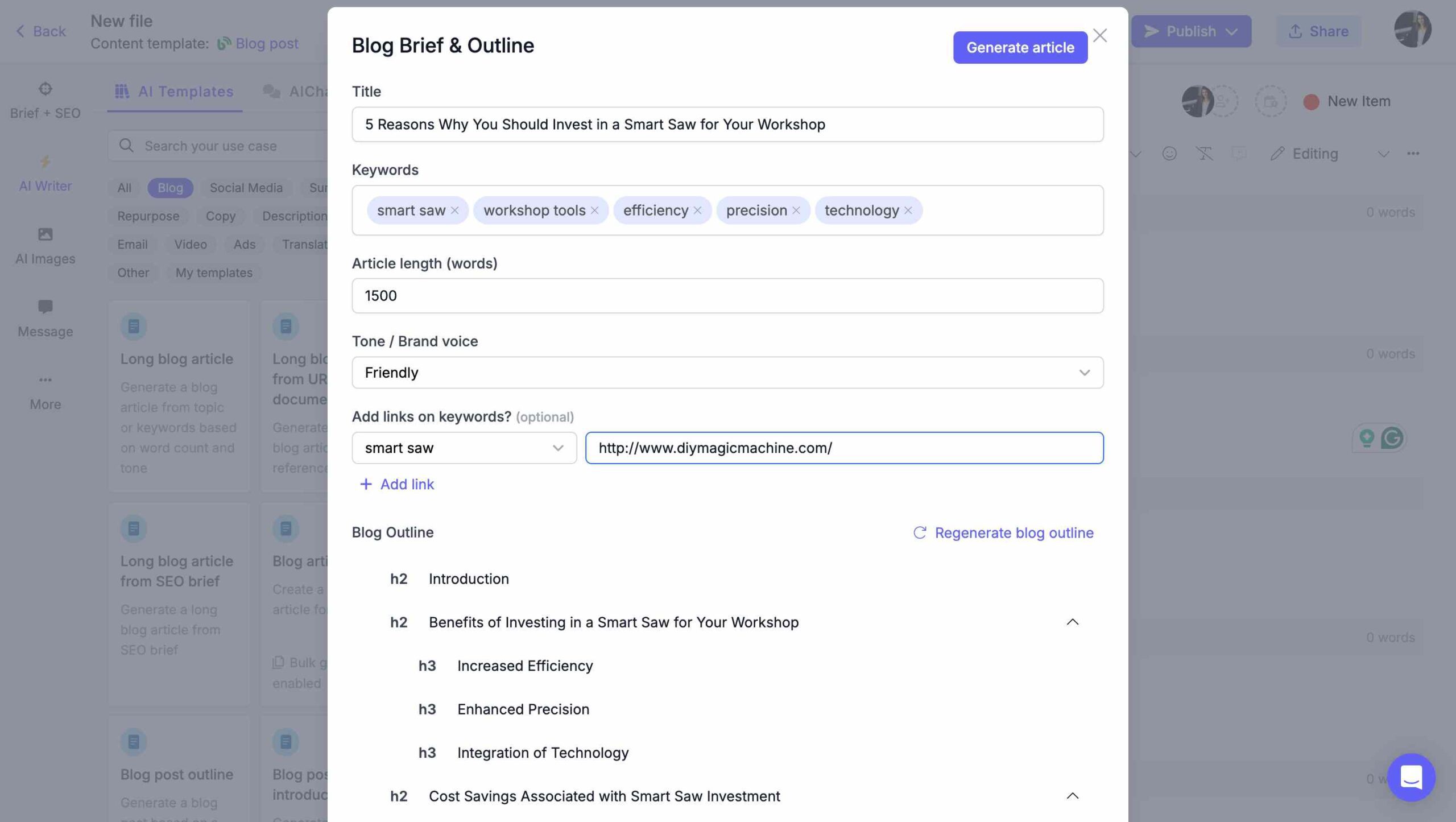Click the Generate article button
Screen dimensions: 1456x822
tap(1020, 47)
